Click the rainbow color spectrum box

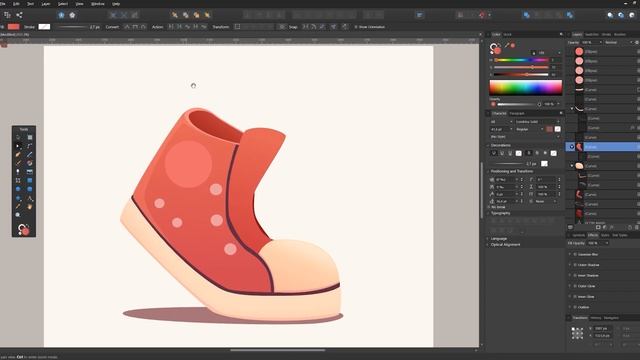526,87
